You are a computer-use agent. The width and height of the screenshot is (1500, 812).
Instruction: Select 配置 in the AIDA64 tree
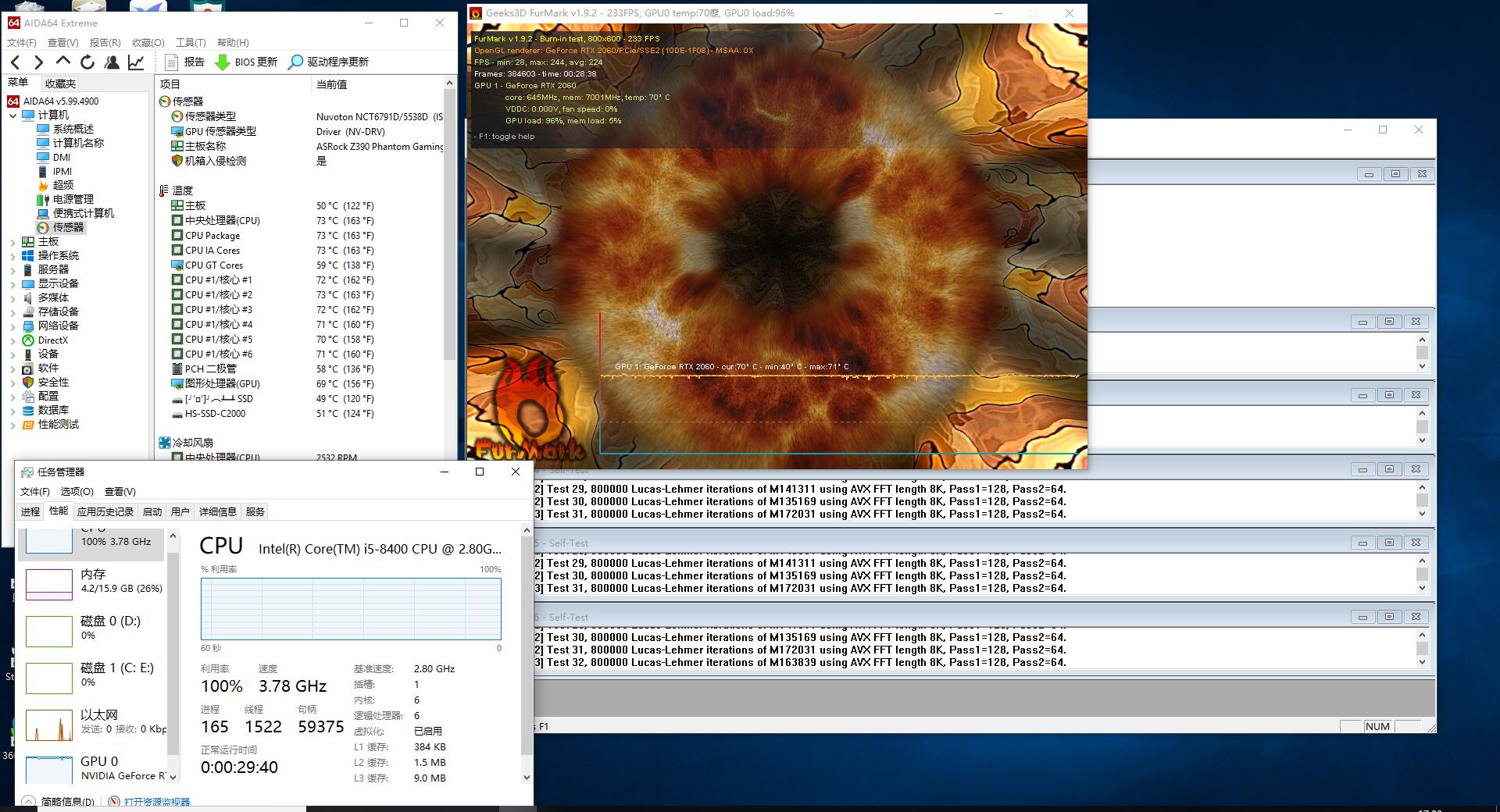(x=48, y=396)
